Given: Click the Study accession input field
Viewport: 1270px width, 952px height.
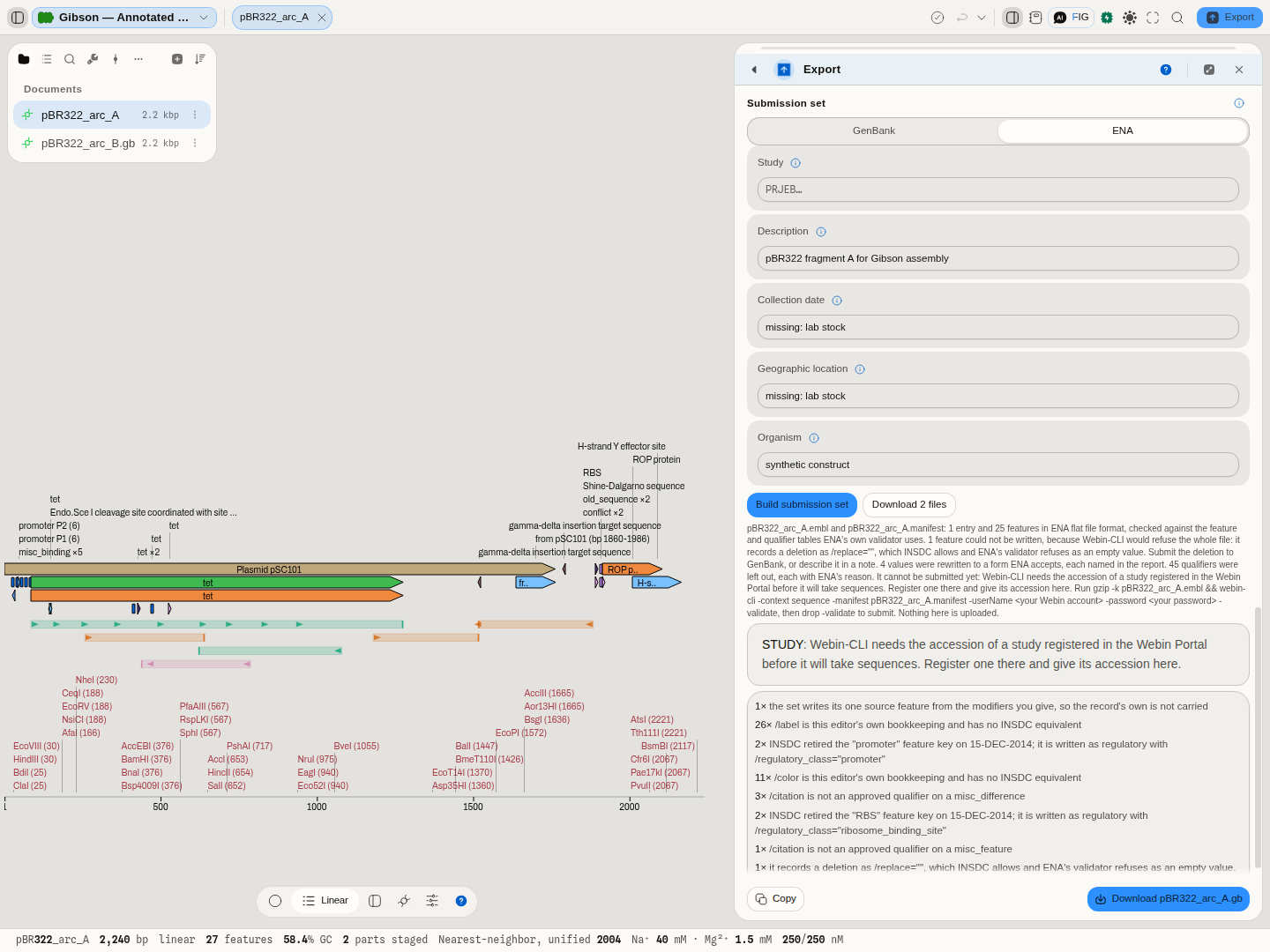Looking at the screenshot, I should click(x=998, y=190).
